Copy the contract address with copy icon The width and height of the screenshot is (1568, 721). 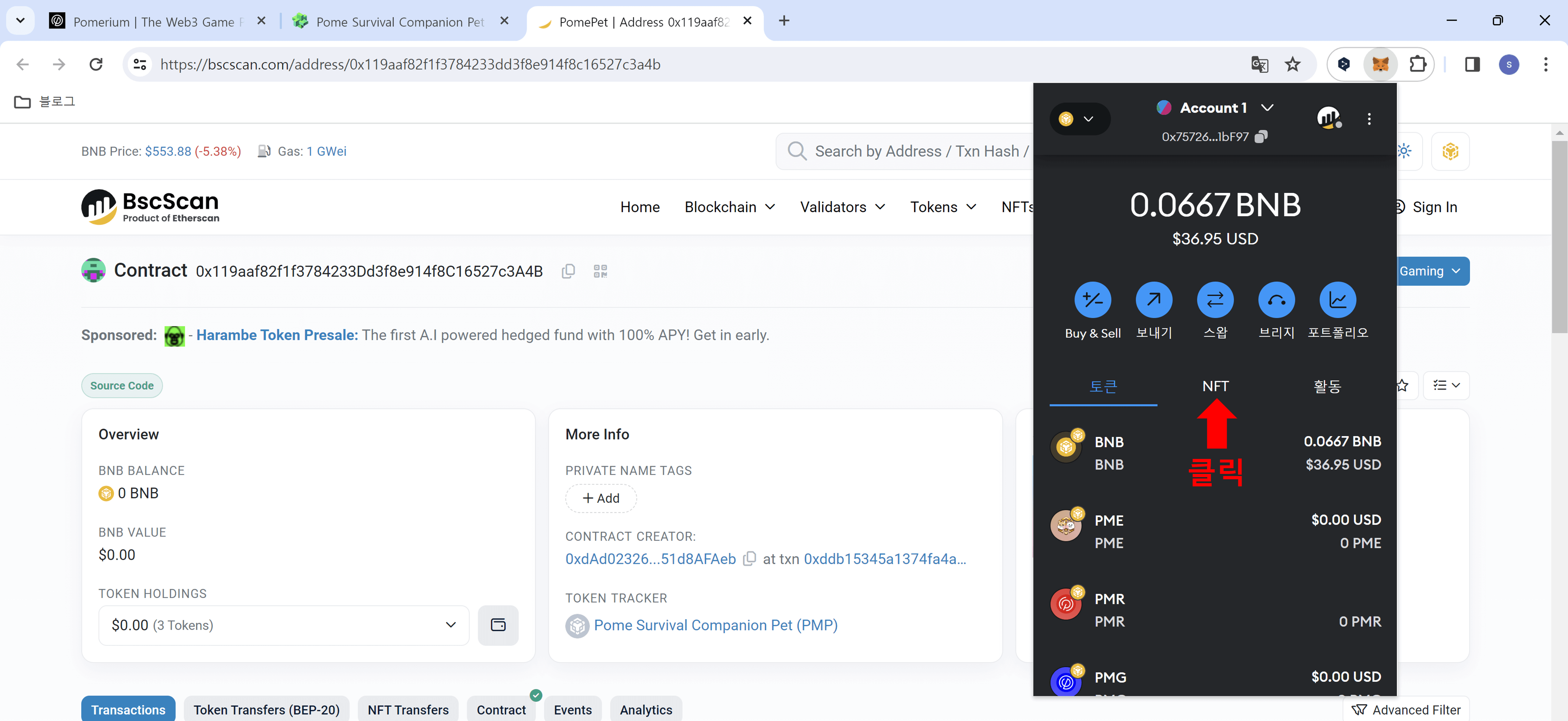(x=568, y=271)
